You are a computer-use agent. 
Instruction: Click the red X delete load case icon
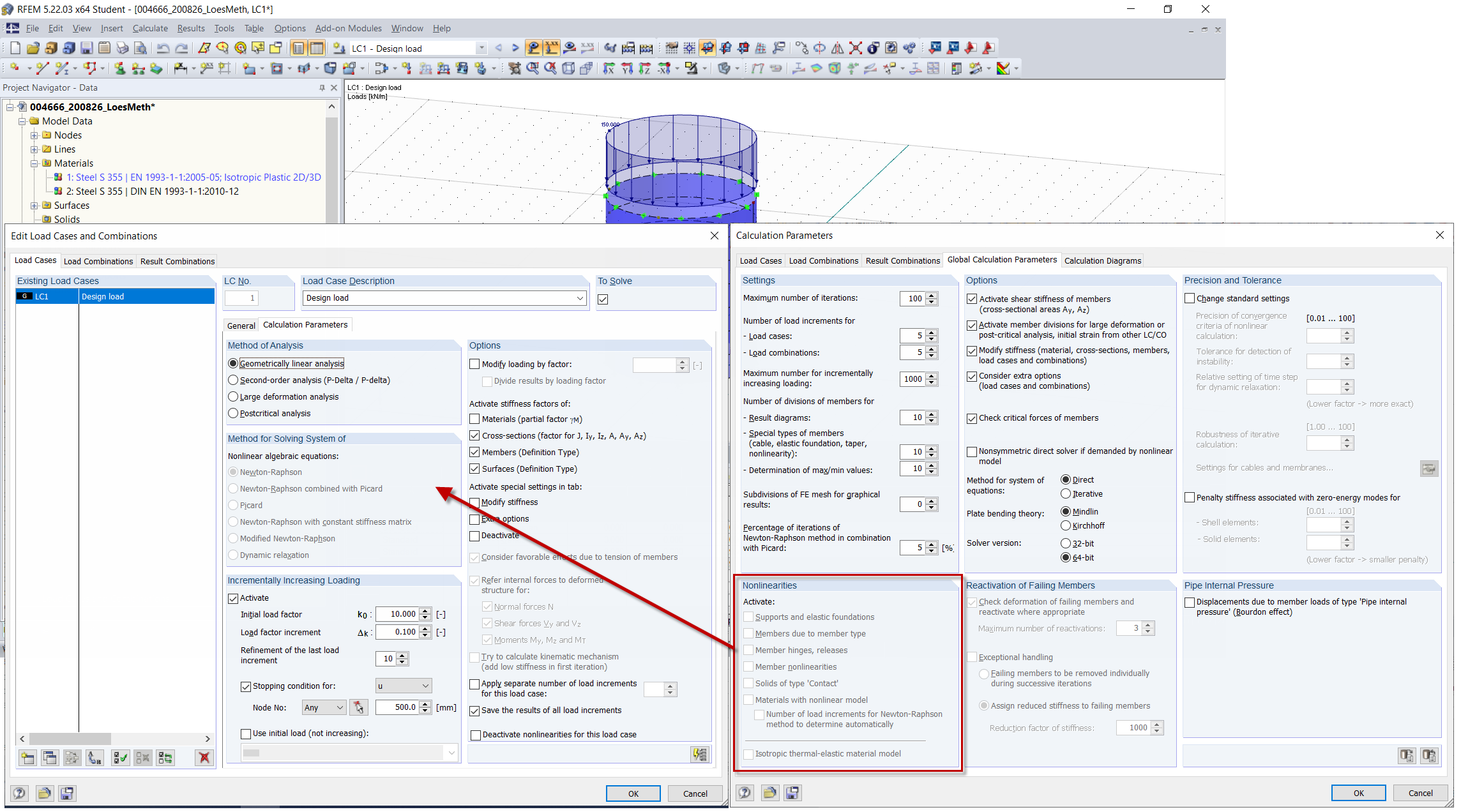pyautogui.click(x=204, y=758)
